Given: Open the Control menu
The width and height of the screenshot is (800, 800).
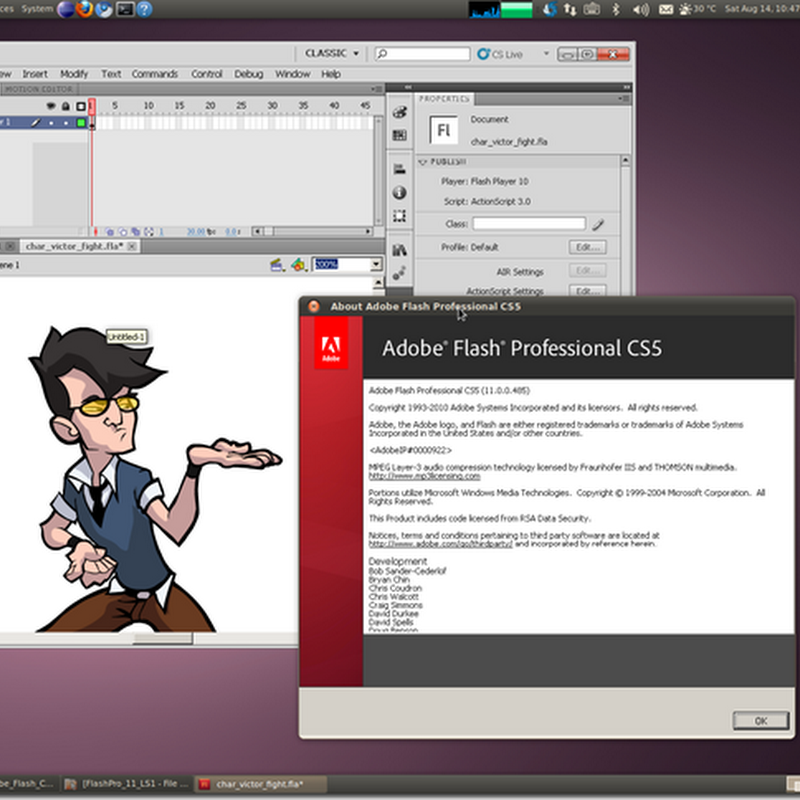Looking at the screenshot, I should 207,74.
